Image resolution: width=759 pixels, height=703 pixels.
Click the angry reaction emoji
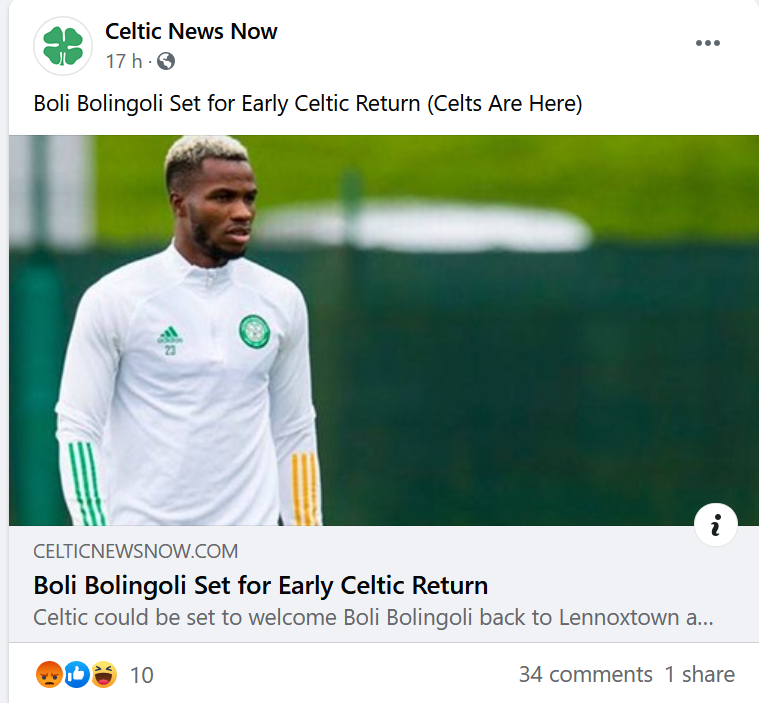[x=49, y=674]
